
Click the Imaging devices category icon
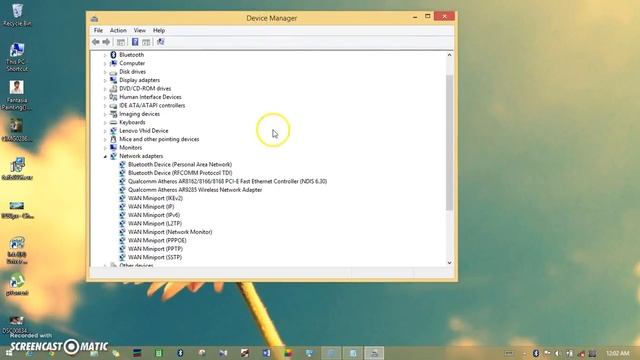point(113,114)
